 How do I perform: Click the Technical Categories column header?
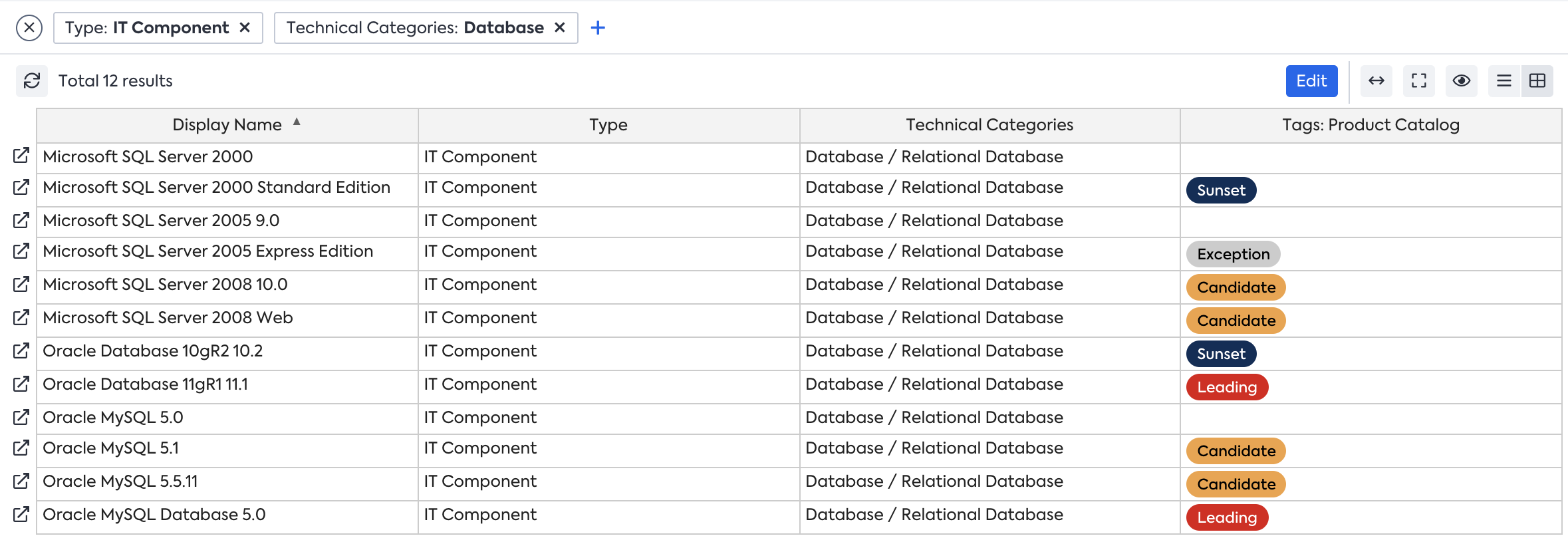[x=989, y=125]
